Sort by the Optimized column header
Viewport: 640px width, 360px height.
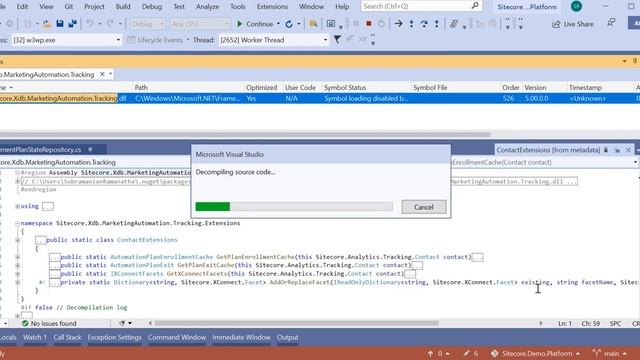[x=263, y=87]
